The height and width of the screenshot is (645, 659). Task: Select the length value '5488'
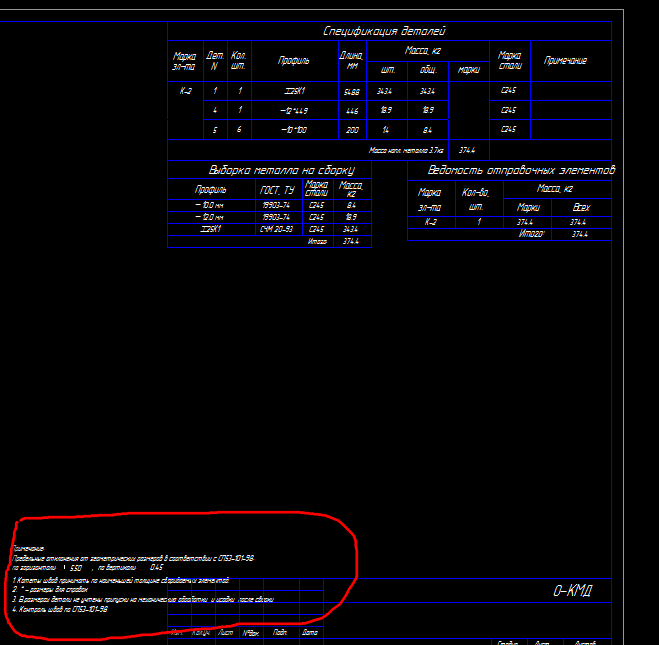click(x=352, y=92)
